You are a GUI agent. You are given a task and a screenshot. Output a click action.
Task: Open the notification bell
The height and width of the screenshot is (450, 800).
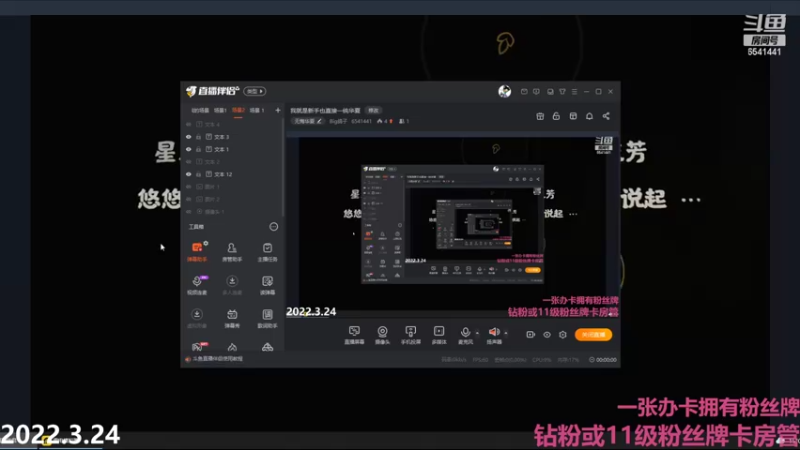click(x=589, y=116)
